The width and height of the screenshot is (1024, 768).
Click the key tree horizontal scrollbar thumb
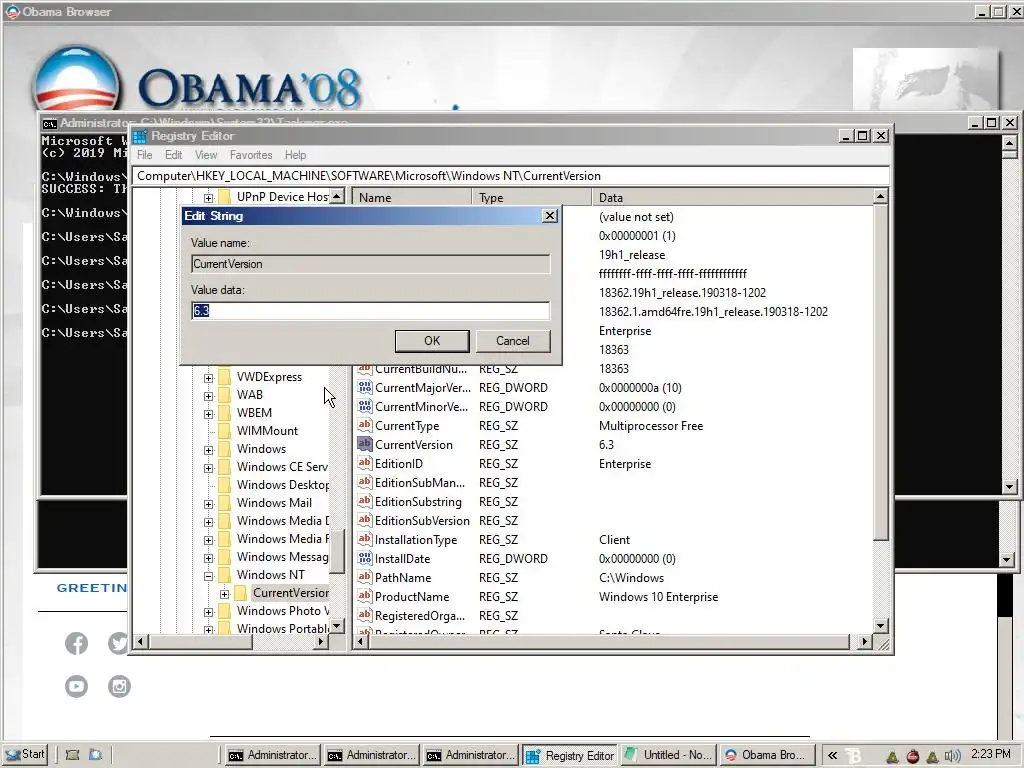point(199,641)
